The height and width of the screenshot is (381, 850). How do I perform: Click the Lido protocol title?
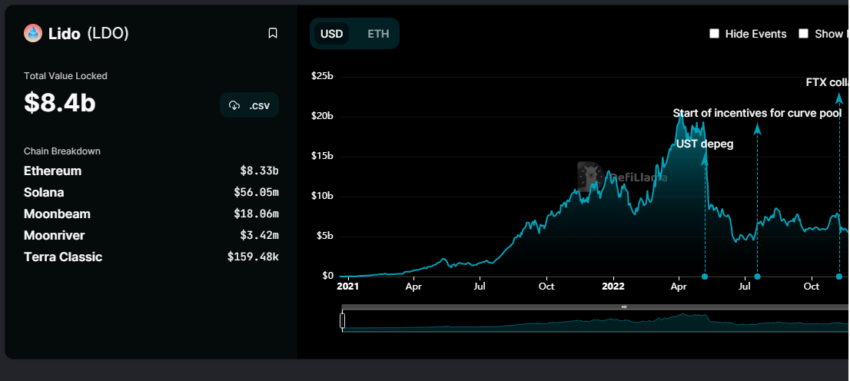click(66, 34)
